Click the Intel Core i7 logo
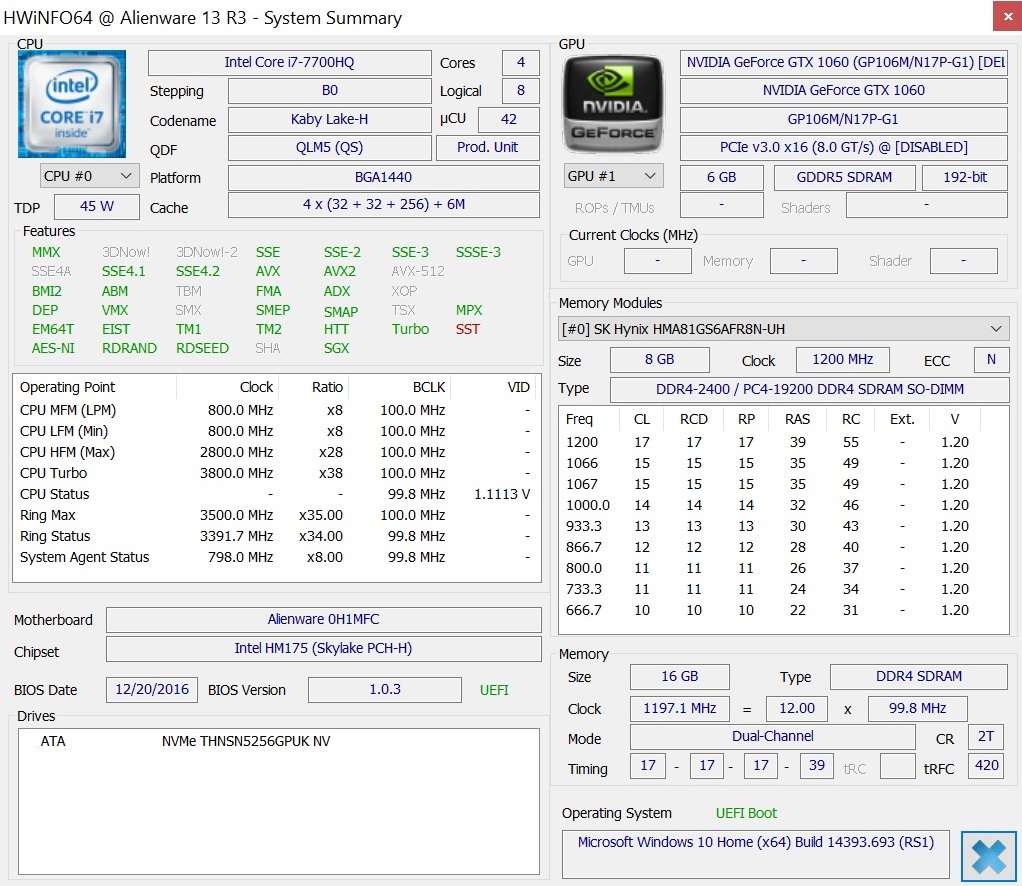1022x886 pixels. coord(72,103)
